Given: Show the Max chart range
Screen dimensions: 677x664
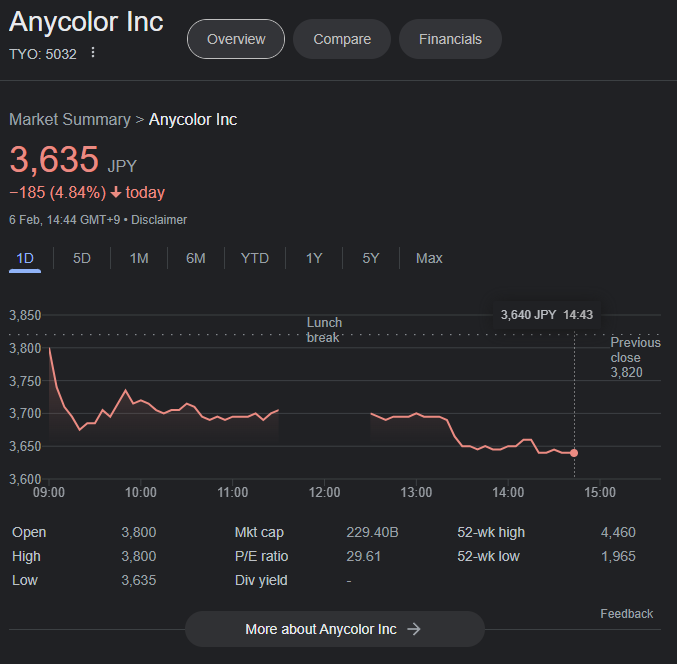Looking at the screenshot, I should [x=429, y=258].
